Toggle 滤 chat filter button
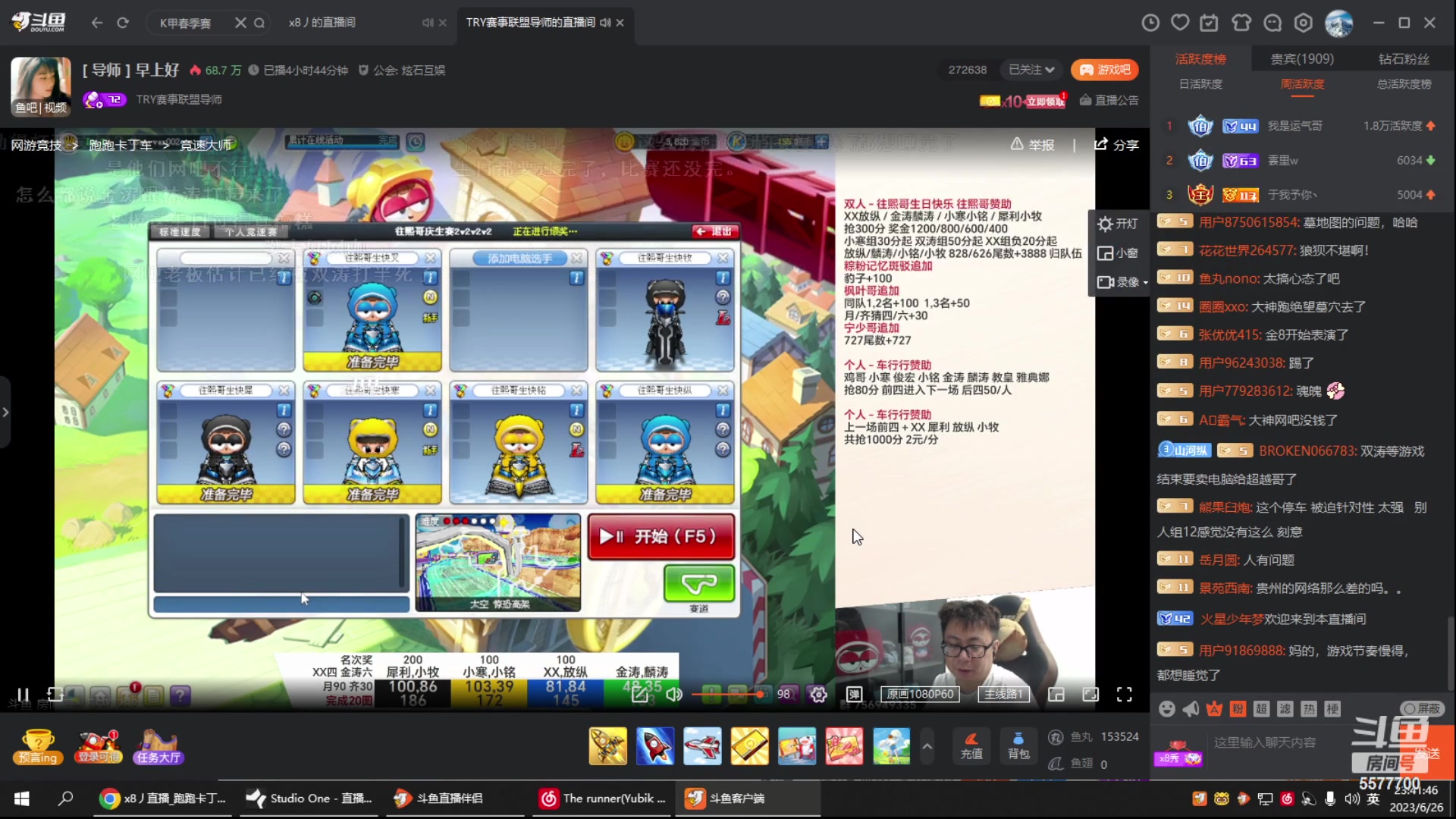1456x819 pixels. (1285, 709)
